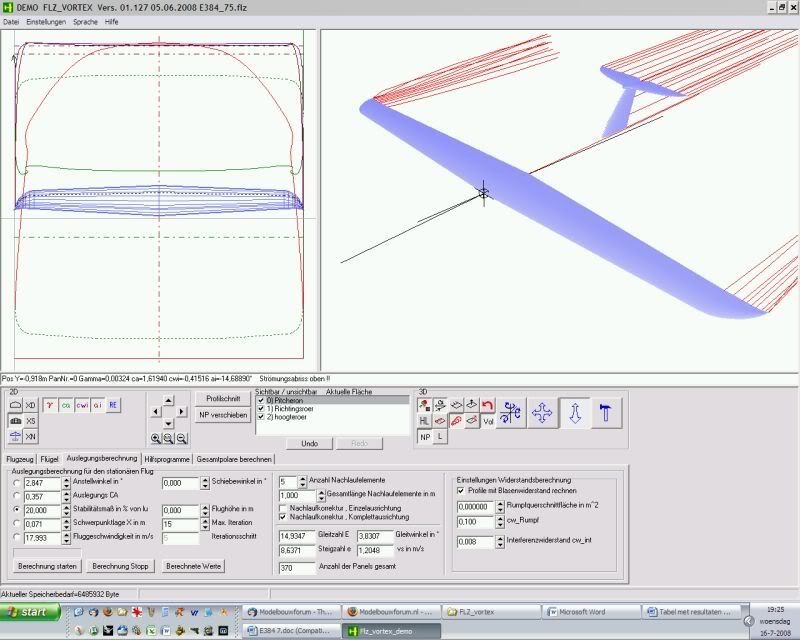Enable Nachlaufkorrektur Einzelausrichtung checkbox

click(x=283, y=508)
